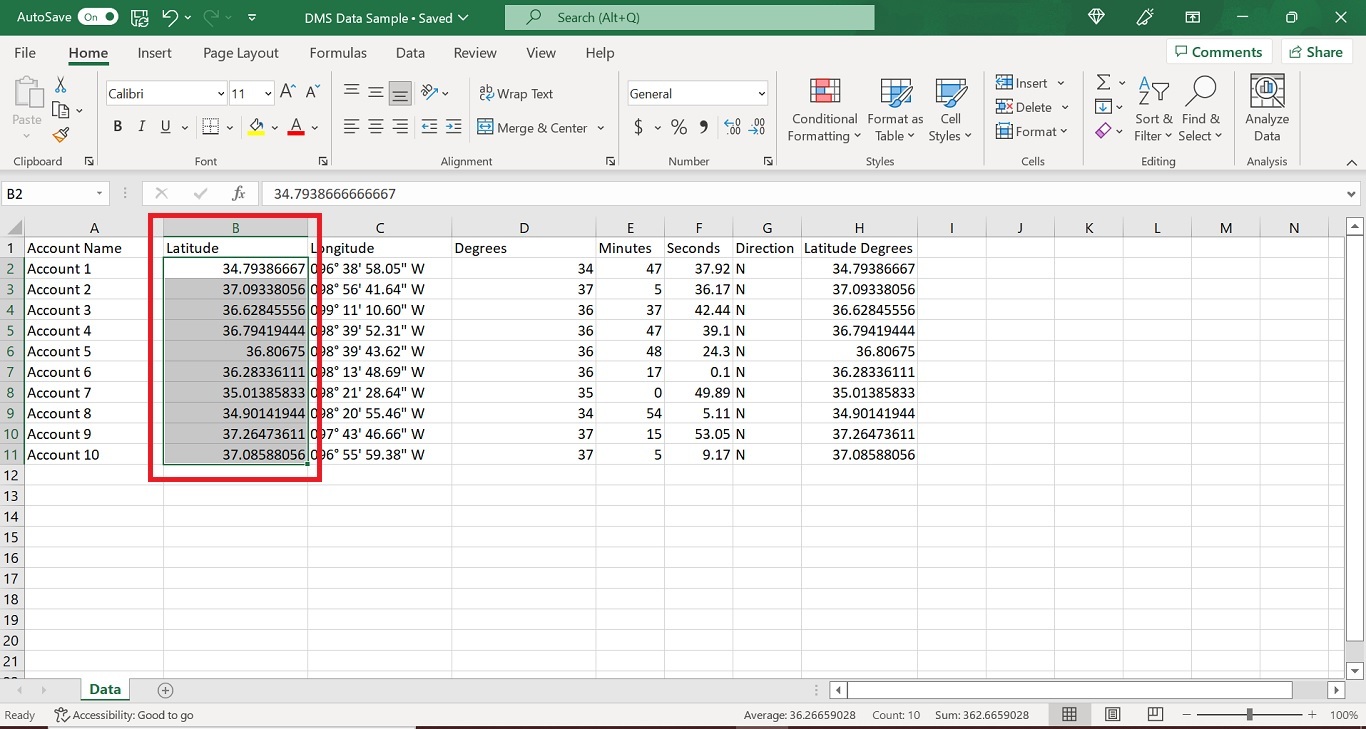Switch to the Formulas ribbon tab
The image size is (1366, 729).
(x=337, y=53)
